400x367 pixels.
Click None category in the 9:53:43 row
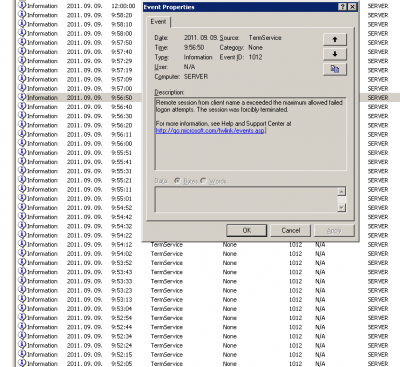coord(230,272)
